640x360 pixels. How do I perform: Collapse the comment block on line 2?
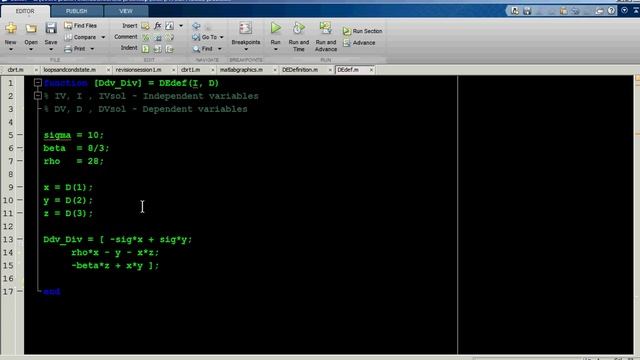click(38, 96)
